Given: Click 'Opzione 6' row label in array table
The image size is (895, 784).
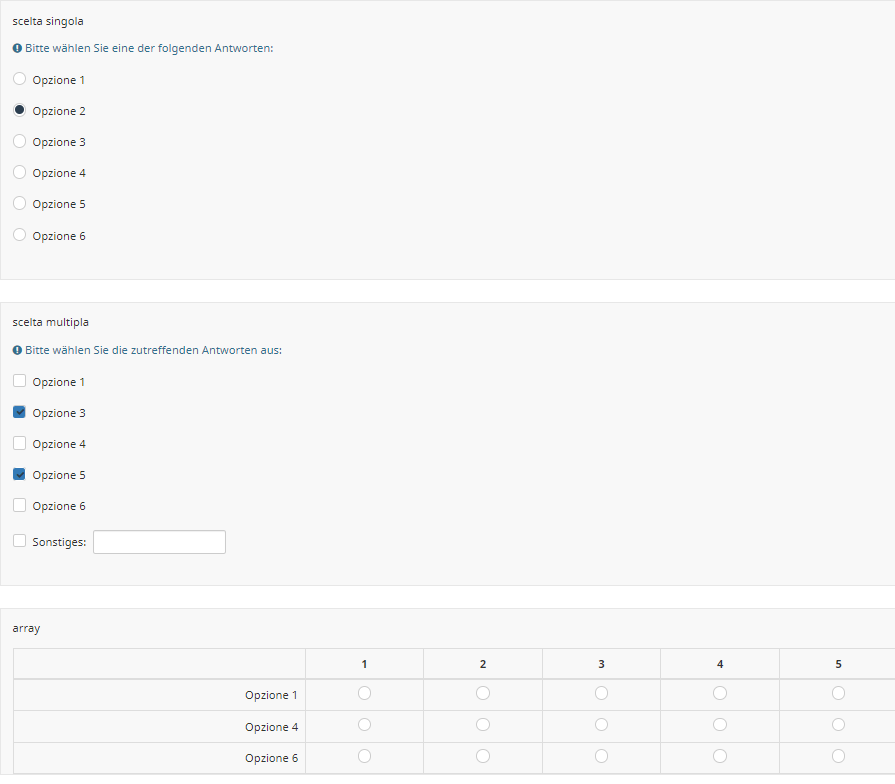Looking at the screenshot, I should tap(271, 758).
